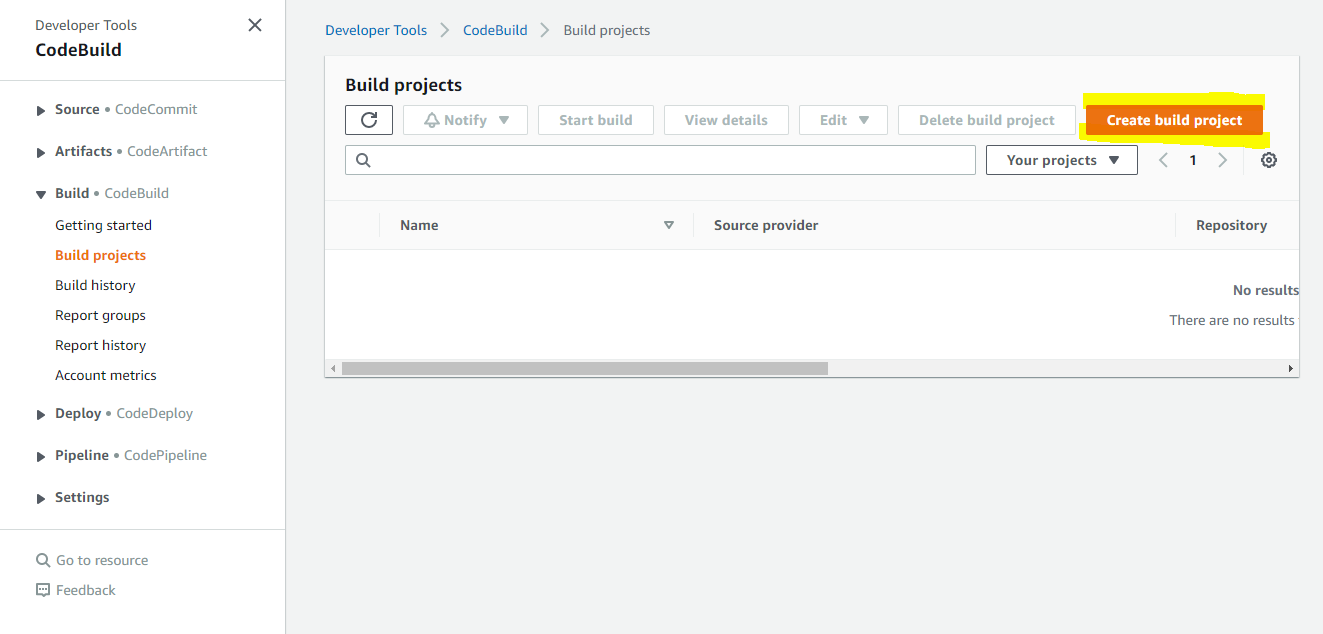
Task: Open table preferences gear icon
Action: pos(1269,160)
